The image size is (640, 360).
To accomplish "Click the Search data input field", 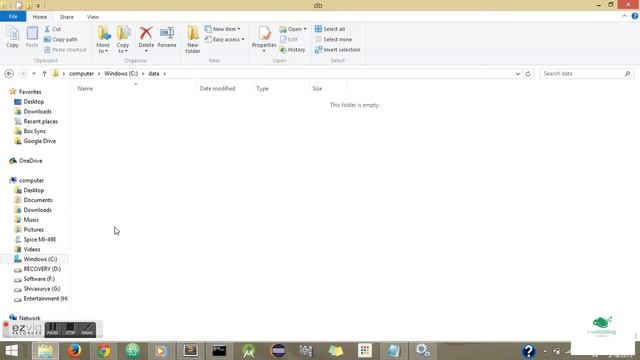I will [587, 73].
